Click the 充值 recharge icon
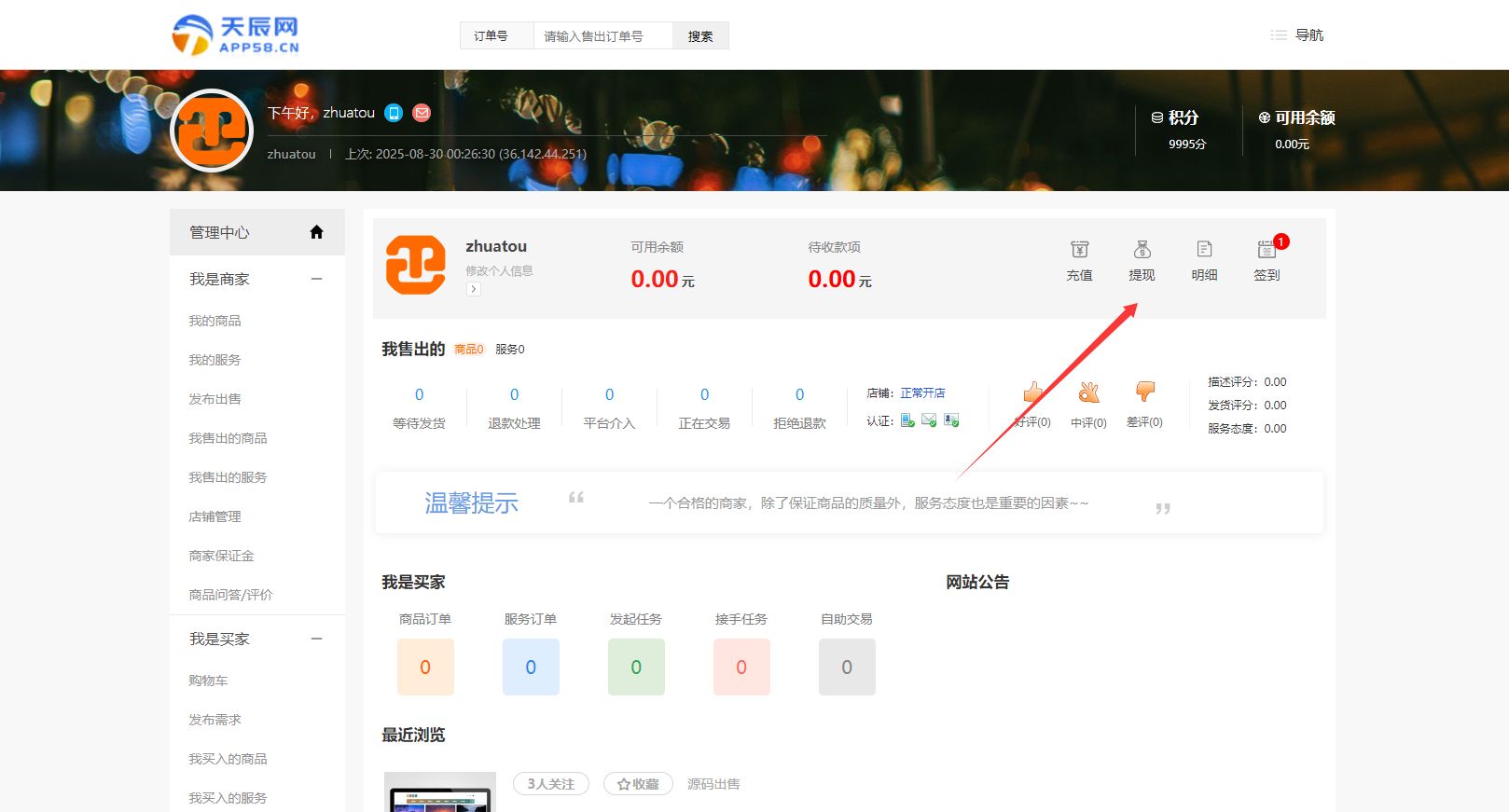 1079,250
